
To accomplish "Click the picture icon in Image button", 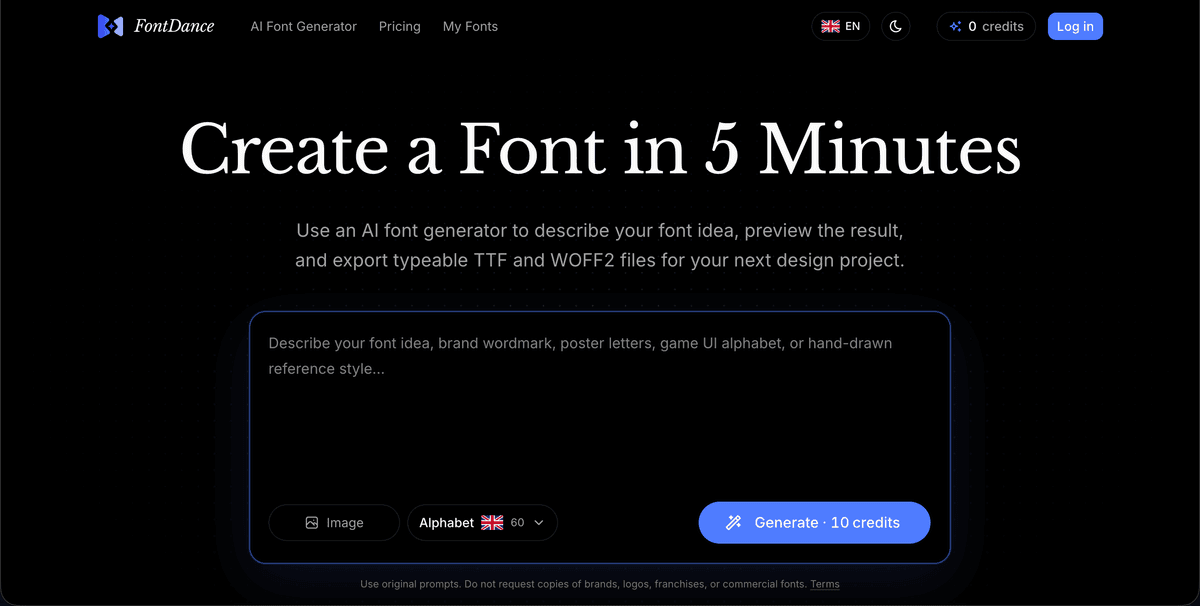I will [312, 523].
